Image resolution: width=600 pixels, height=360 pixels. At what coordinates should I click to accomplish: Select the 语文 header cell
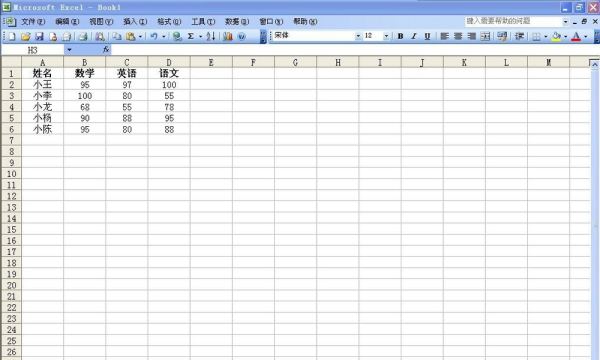(x=169, y=73)
